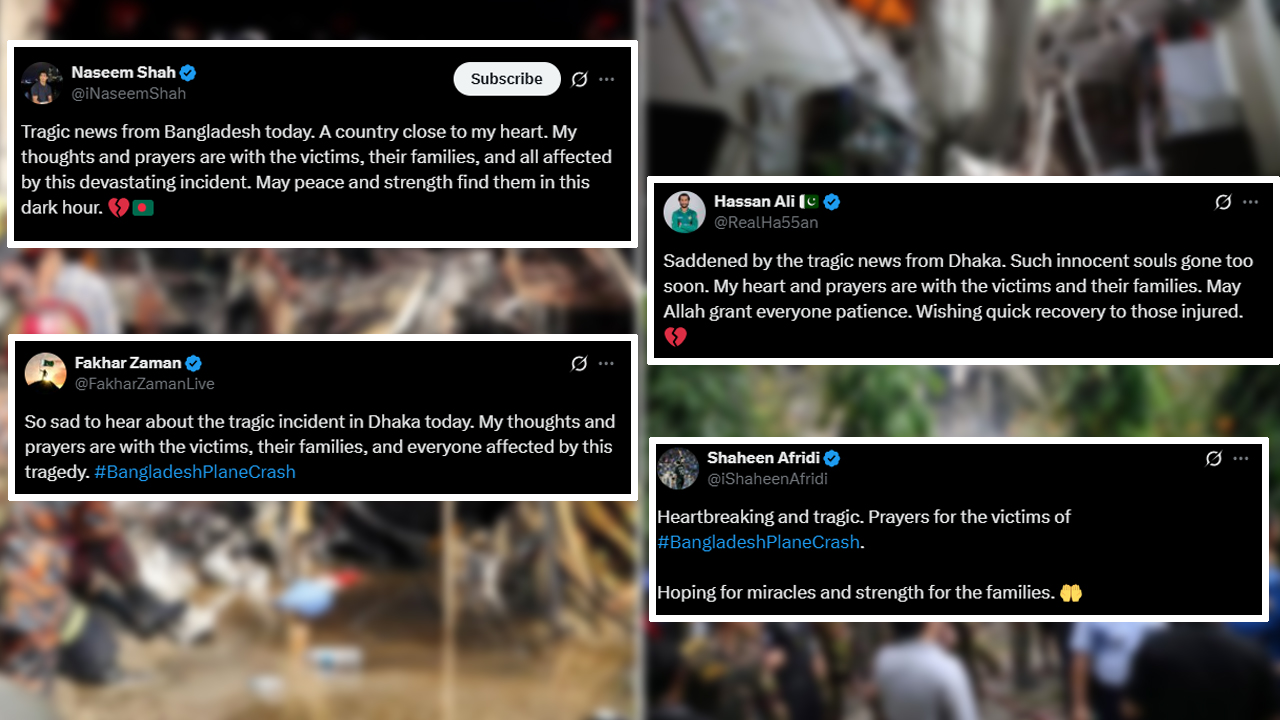This screenshot has height=720, width=1280.
Task: Open more options on Naseem Shah's tweet
Action: (607, 79)
